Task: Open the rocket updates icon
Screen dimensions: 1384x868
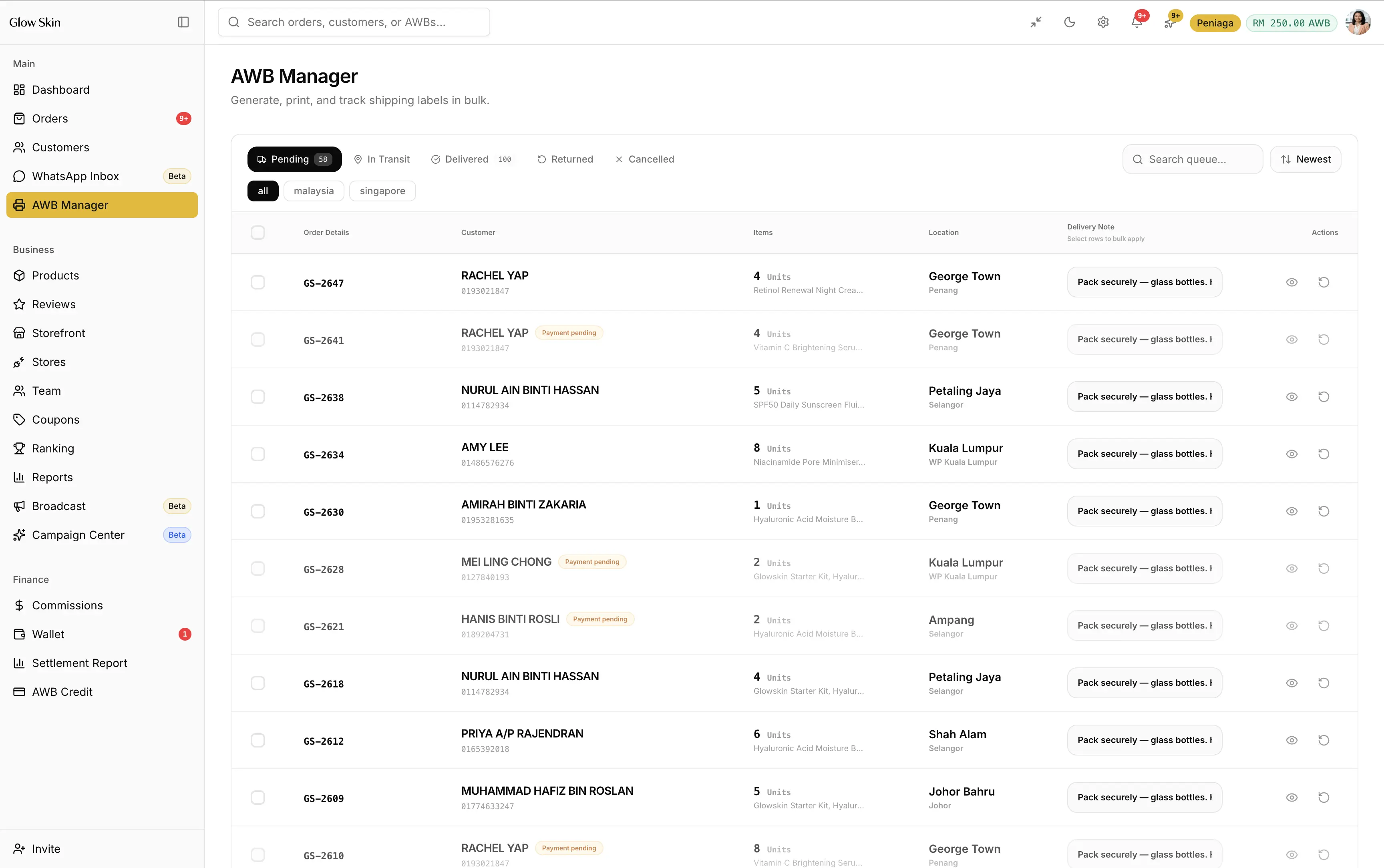Action: coord(1169,22)
